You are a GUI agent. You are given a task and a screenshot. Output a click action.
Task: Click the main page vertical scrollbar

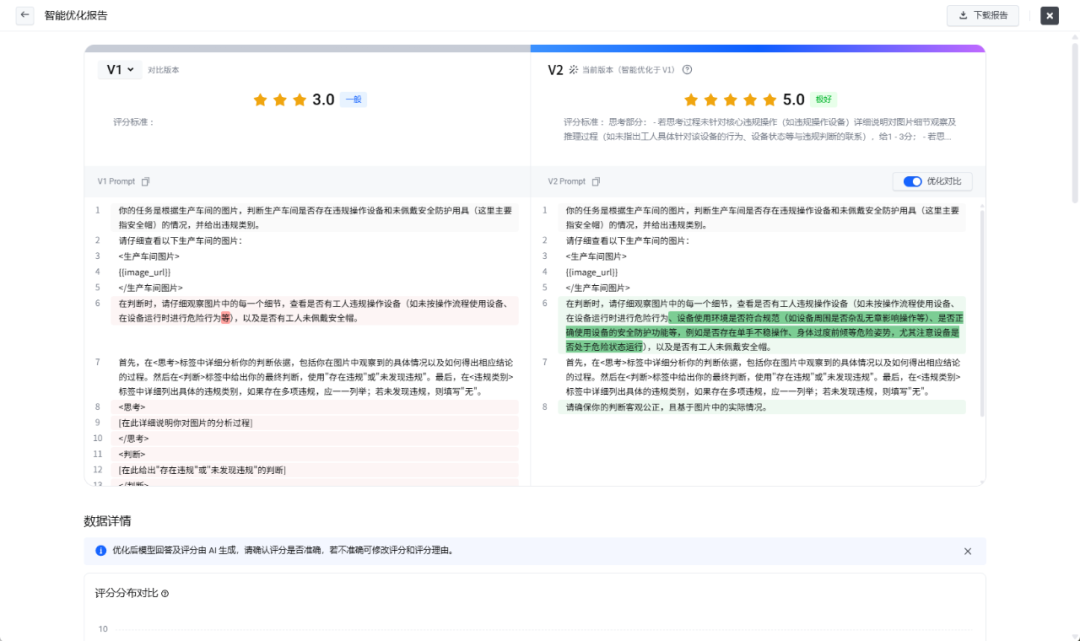(x=1074, y=121)
